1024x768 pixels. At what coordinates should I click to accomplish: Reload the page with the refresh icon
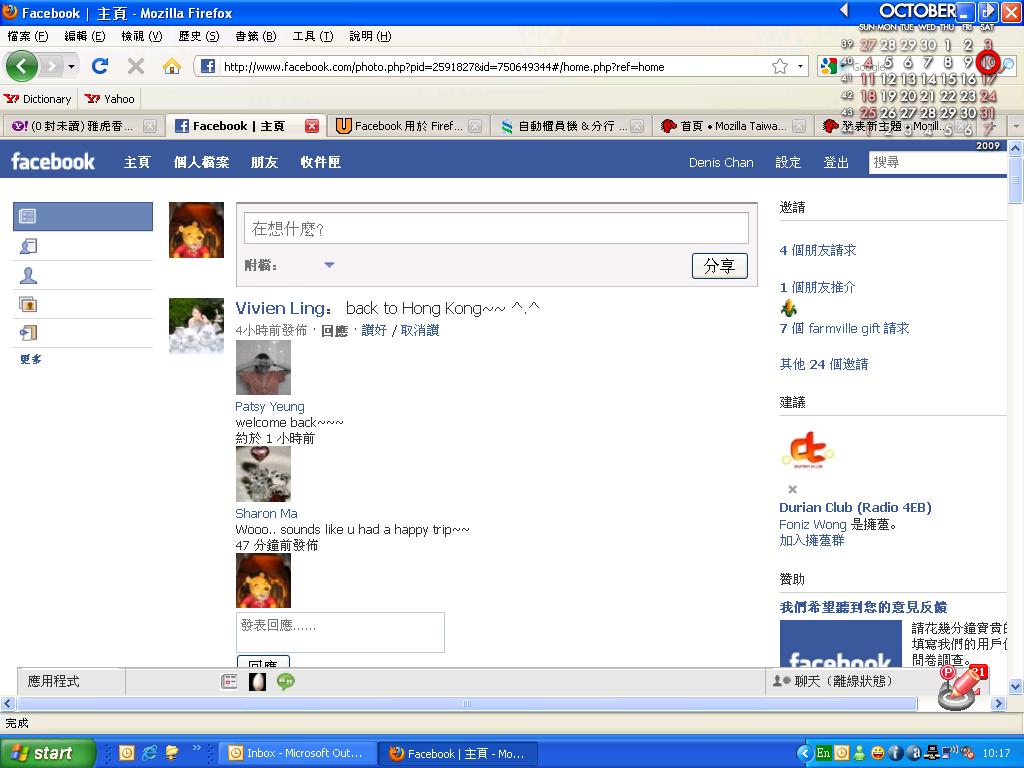click(100, 66)
